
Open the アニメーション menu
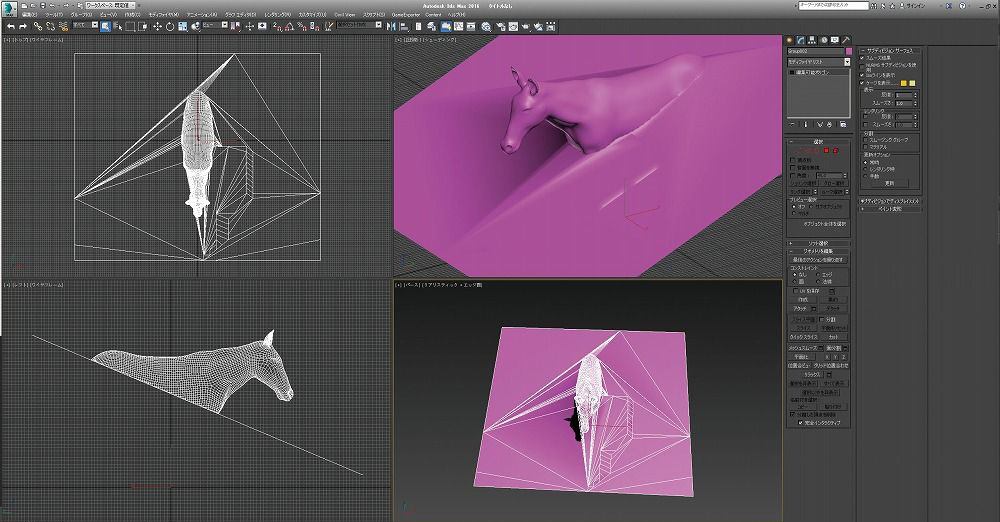click(202, 14)
